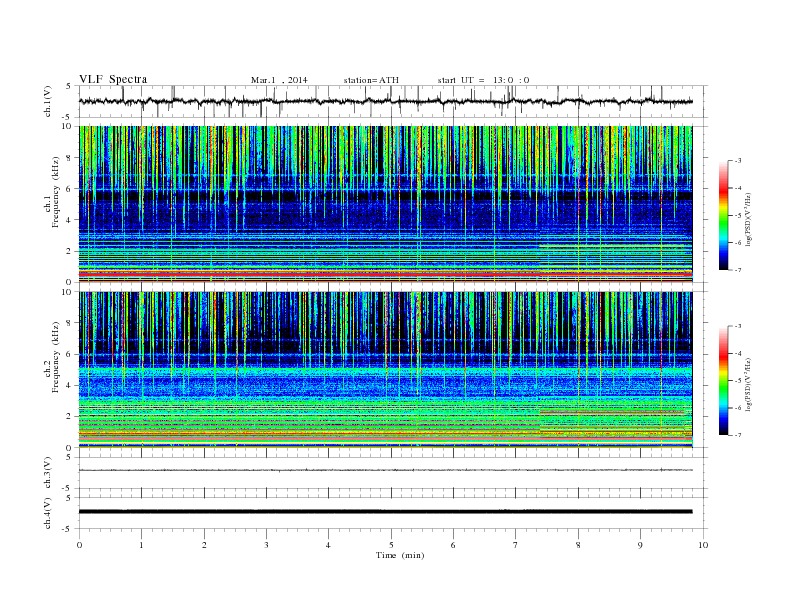Click time axis tick label "8"

point(578,545)
